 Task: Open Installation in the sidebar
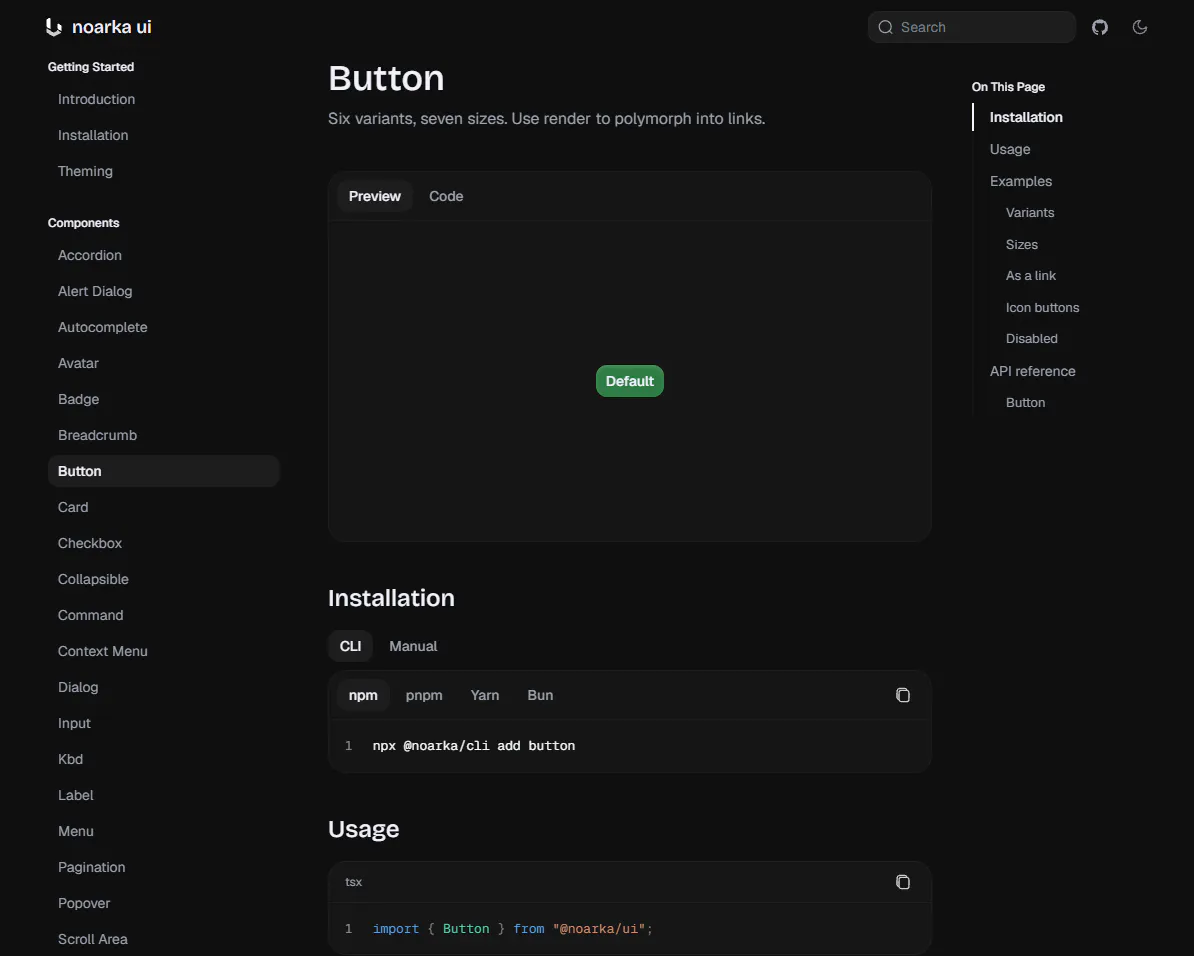pos(93,135)
